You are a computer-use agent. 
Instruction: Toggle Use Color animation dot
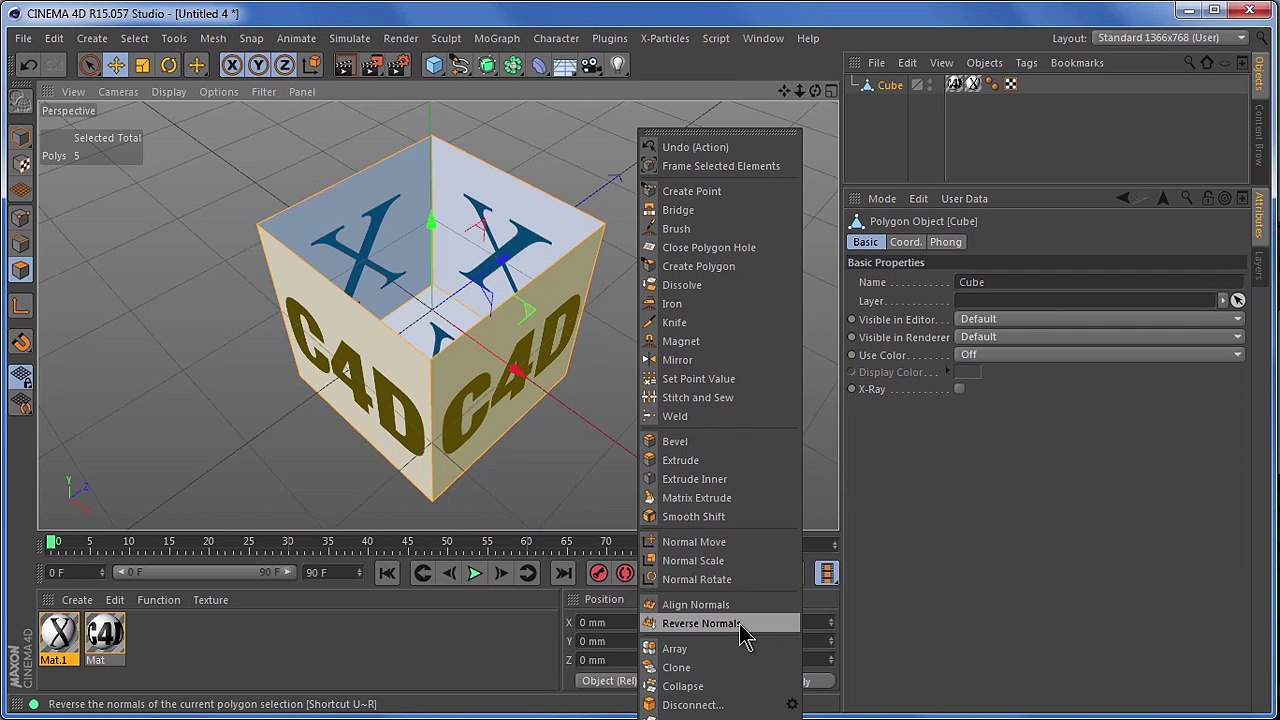click(852, 355)
